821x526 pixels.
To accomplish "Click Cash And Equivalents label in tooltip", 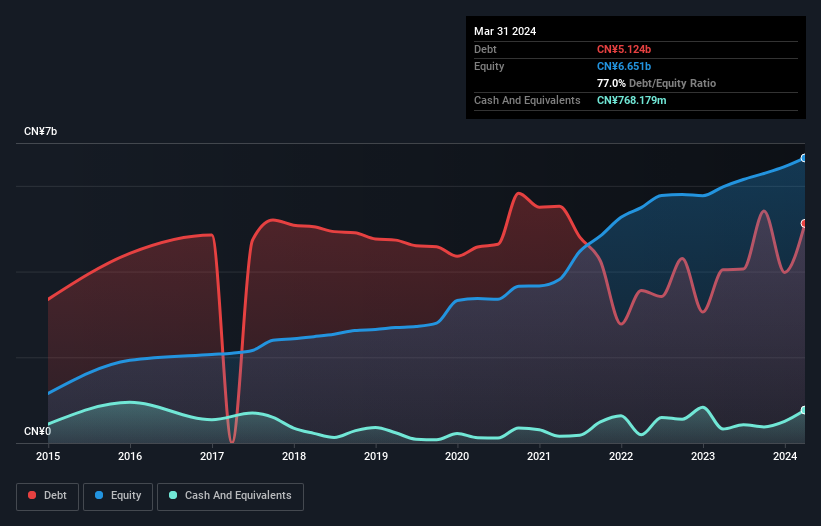I will pyautogui.click(x=527, y=100).
